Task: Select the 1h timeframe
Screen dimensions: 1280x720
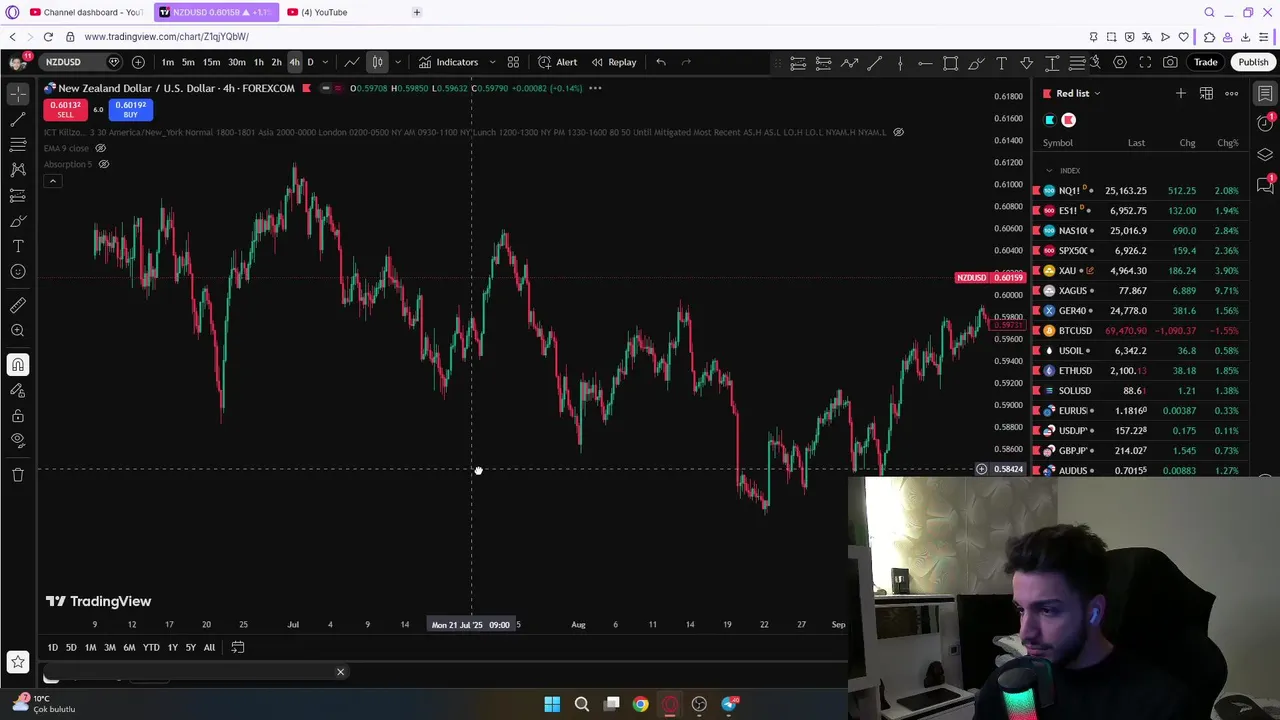Action: pyautogui.click(x=258, y=62)
